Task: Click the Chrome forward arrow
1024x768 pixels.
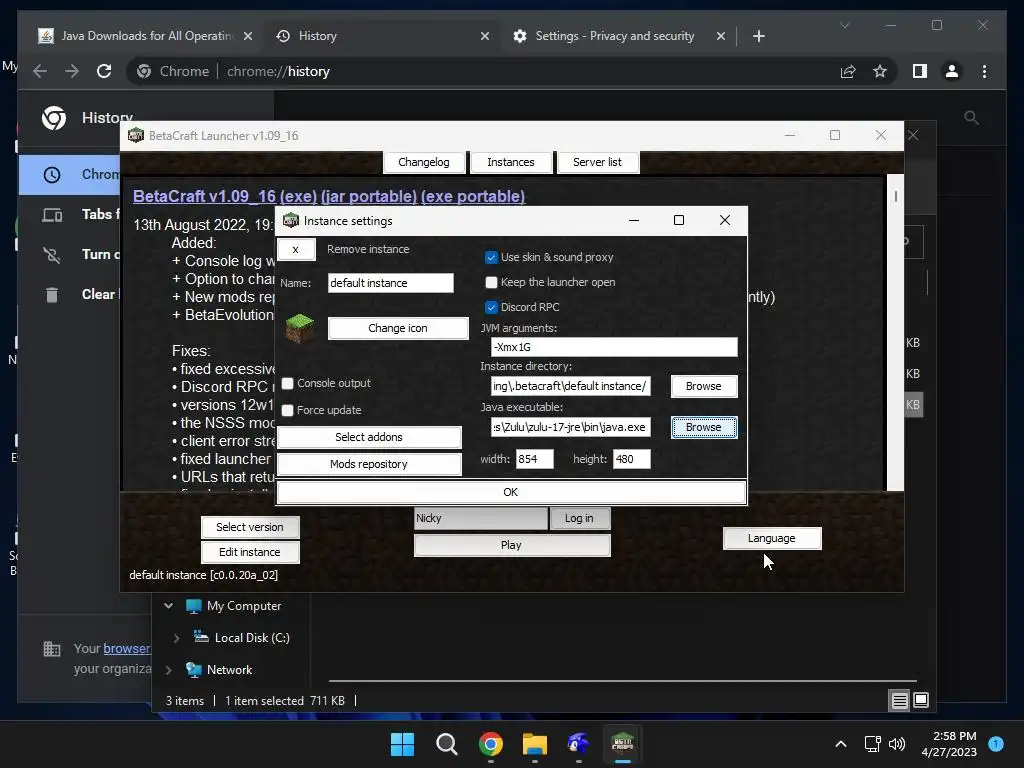Action: coord(72,71)
